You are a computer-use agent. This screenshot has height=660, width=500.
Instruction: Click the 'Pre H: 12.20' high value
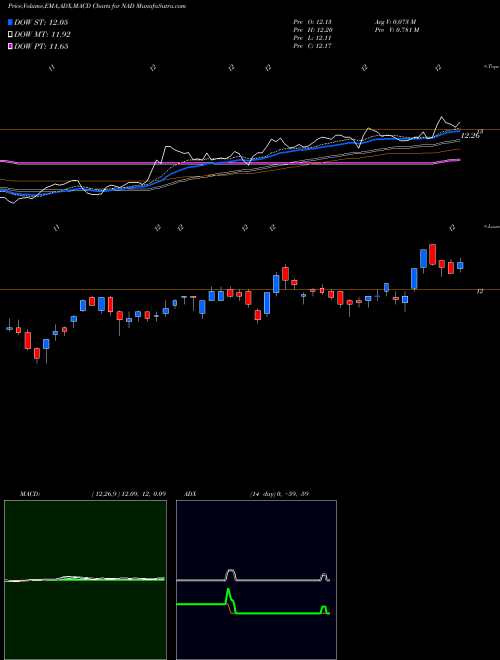(314, 30)
